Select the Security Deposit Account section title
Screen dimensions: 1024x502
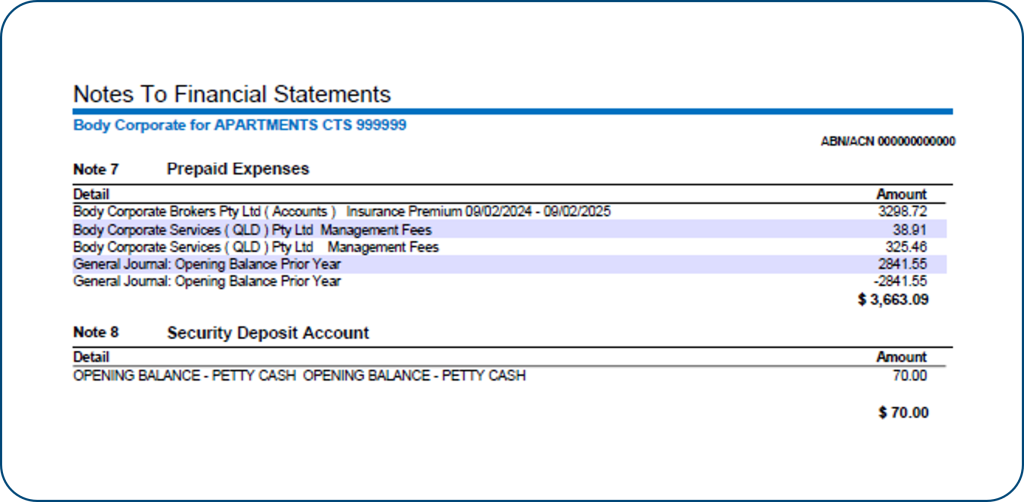pyautogui.click(x=268, y=333)
